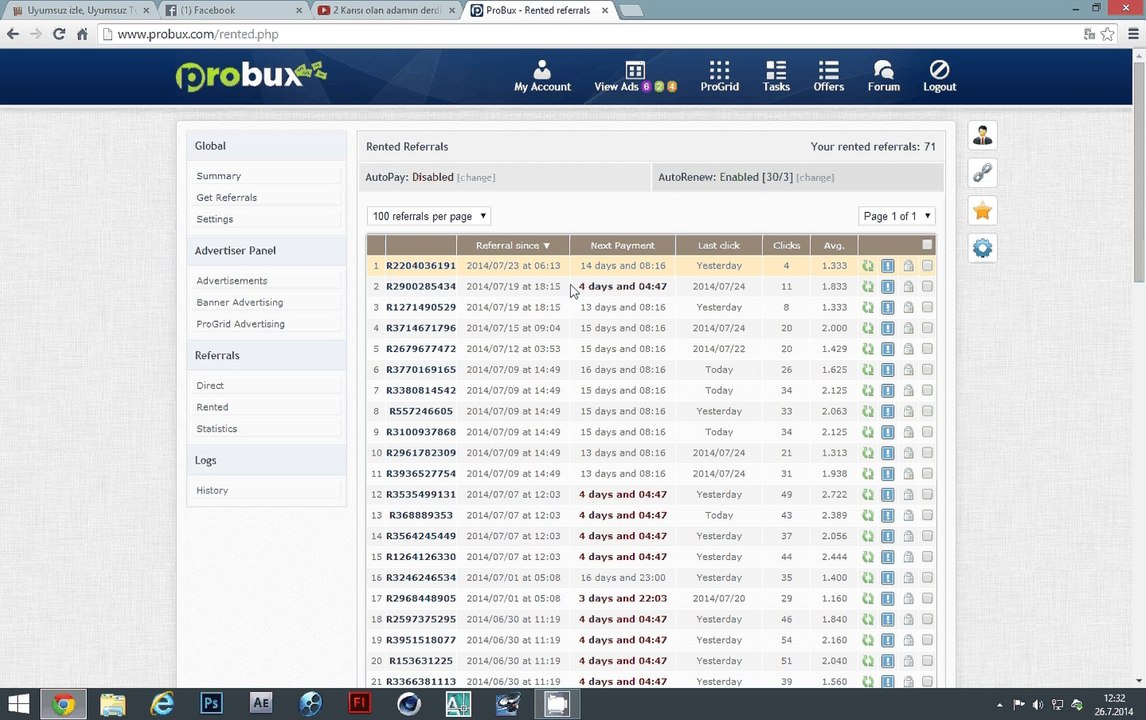Recycle referral R2204036191 with green arrows
Screen dimensions: 1146x720
pyautogui.click(x=868, y=266)
